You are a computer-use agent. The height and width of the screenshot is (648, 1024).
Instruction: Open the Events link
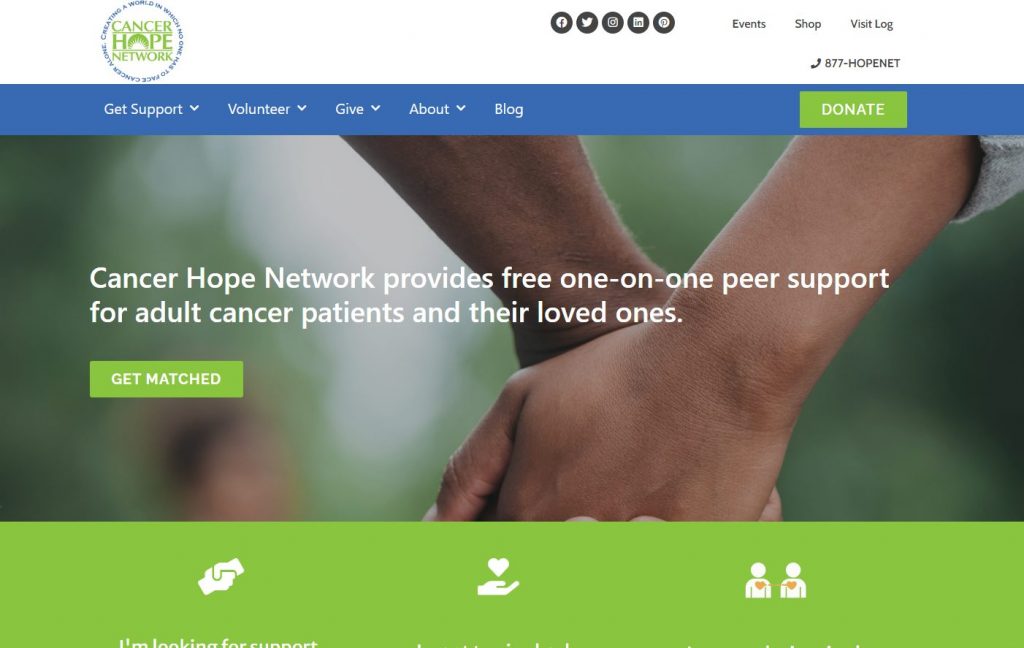(x=748, y=24)
